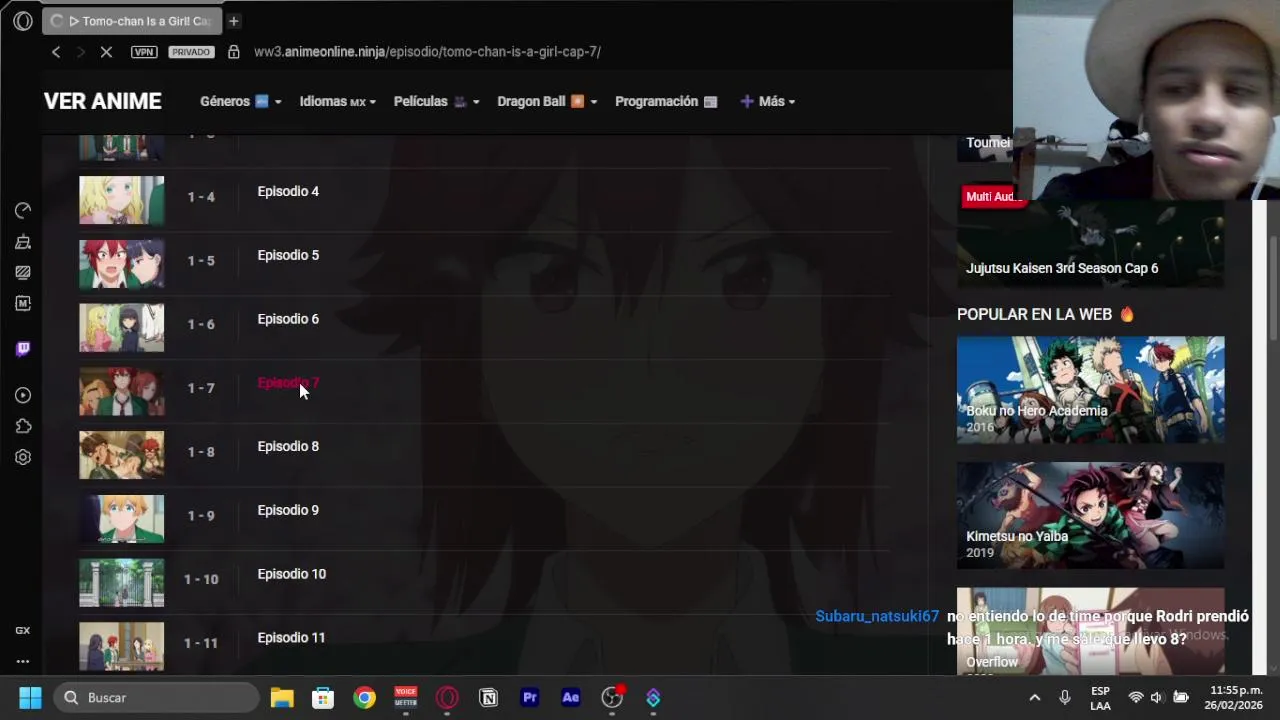Viewport: 1280px width, 720px height.
Task: Open the ESP LAA language indicator
Action: [1100, 698]
